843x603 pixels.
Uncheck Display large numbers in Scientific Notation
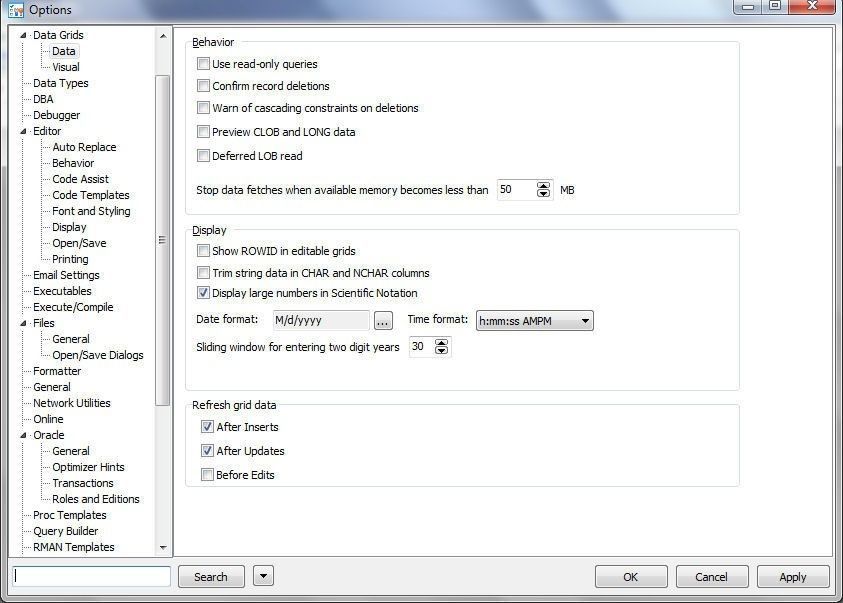click(203, 293)
